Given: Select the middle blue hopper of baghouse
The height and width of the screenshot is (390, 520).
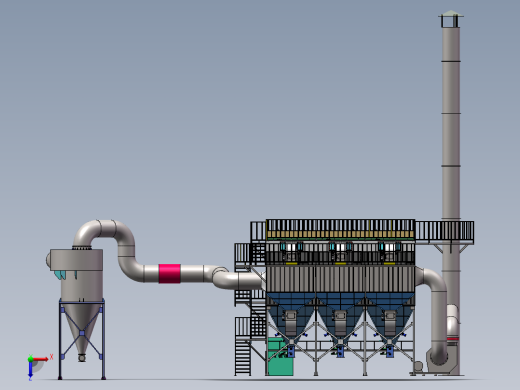Looking at the screenshot, I should pos(340,317).
